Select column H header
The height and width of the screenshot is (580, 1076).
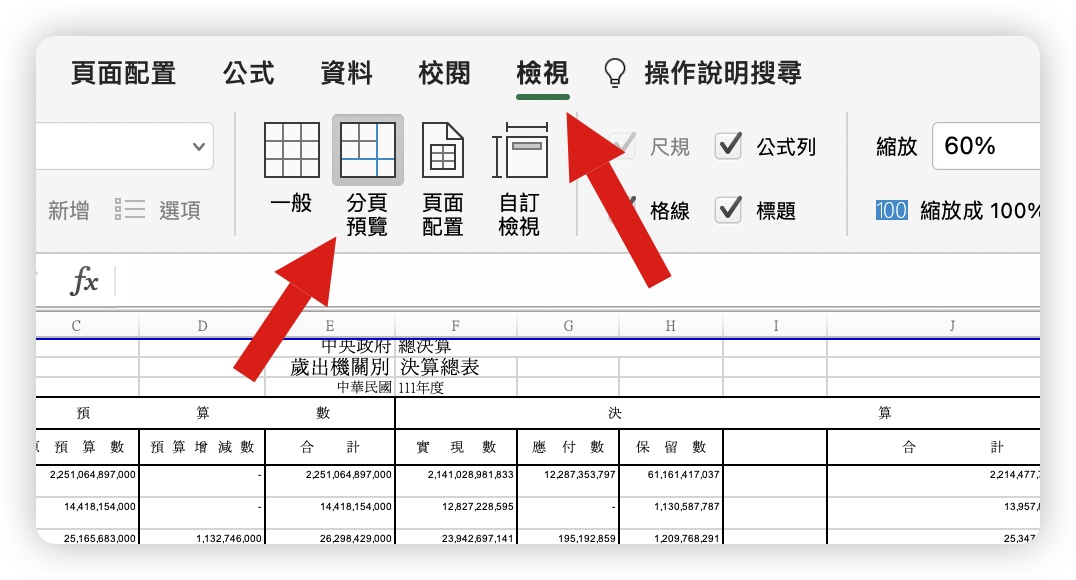click(x=670, y=325)
